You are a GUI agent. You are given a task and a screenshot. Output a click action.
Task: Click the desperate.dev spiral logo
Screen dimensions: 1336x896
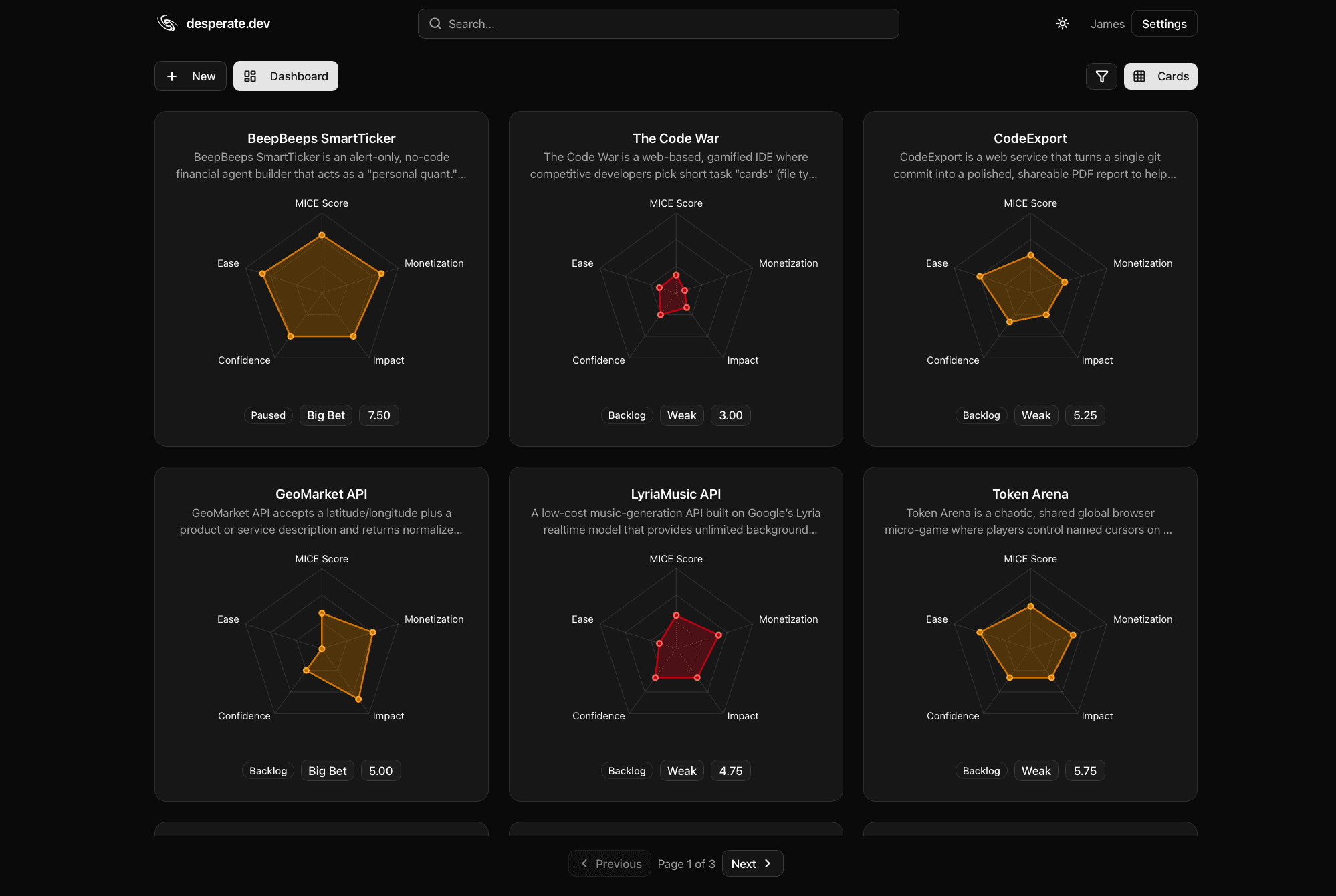coord(166,23)
